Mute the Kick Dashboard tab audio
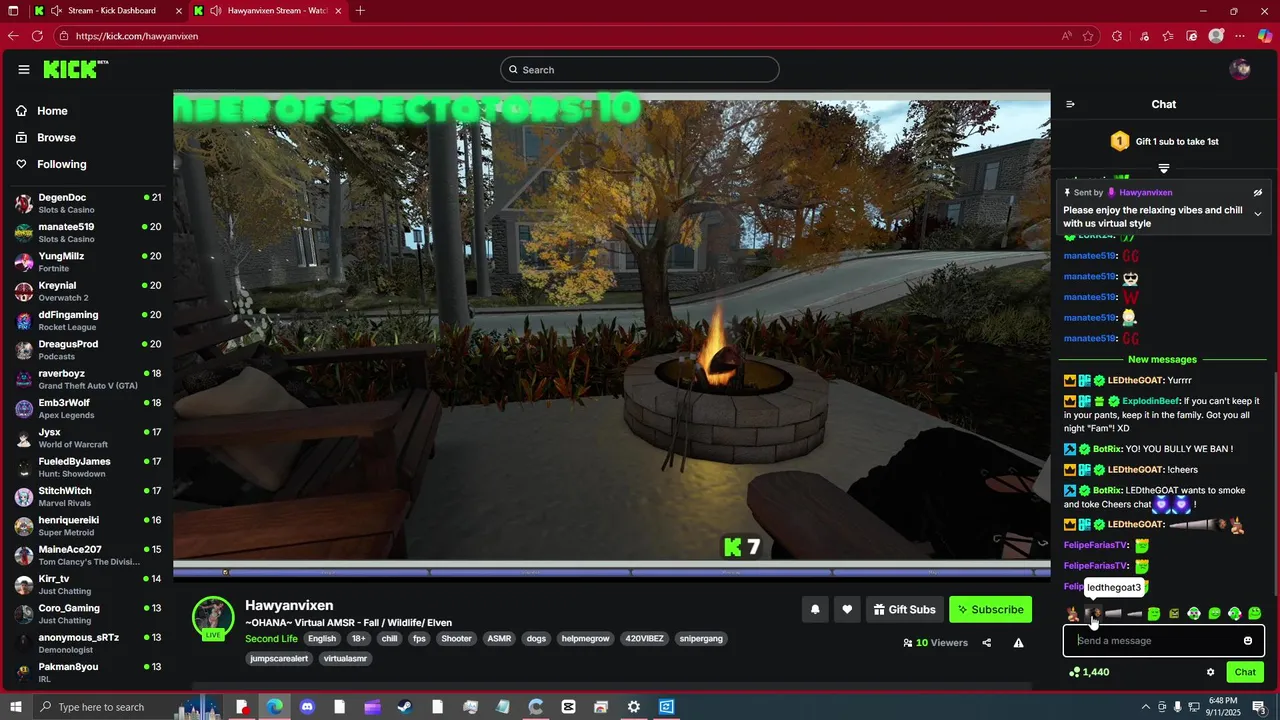 pos(56,11)
